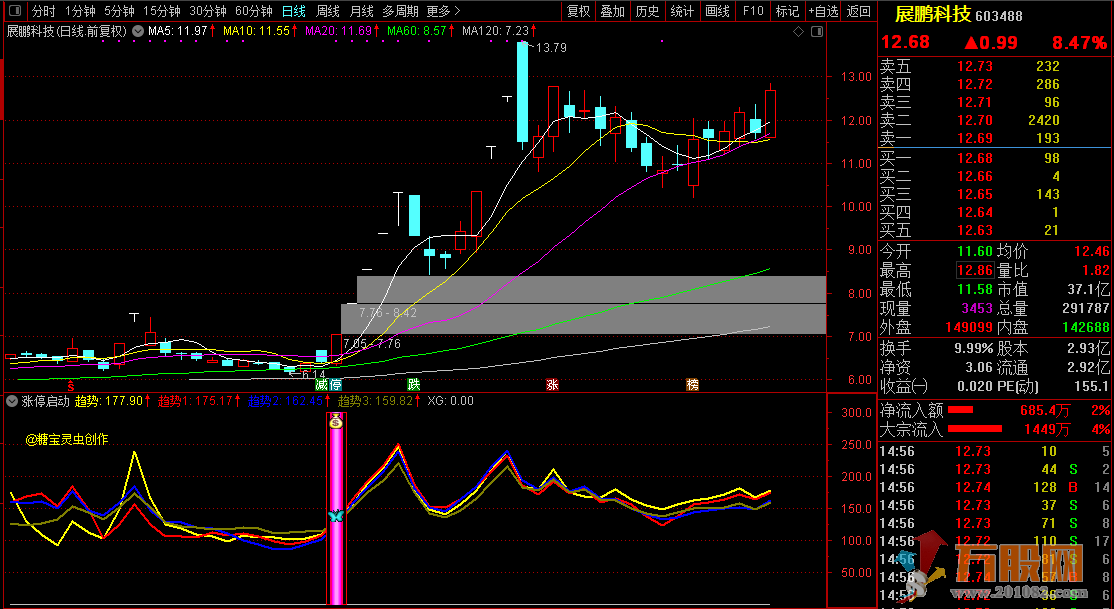Select the 卖二 ask row at 12.70
The image size is (1114, 609).
(995, 120)
